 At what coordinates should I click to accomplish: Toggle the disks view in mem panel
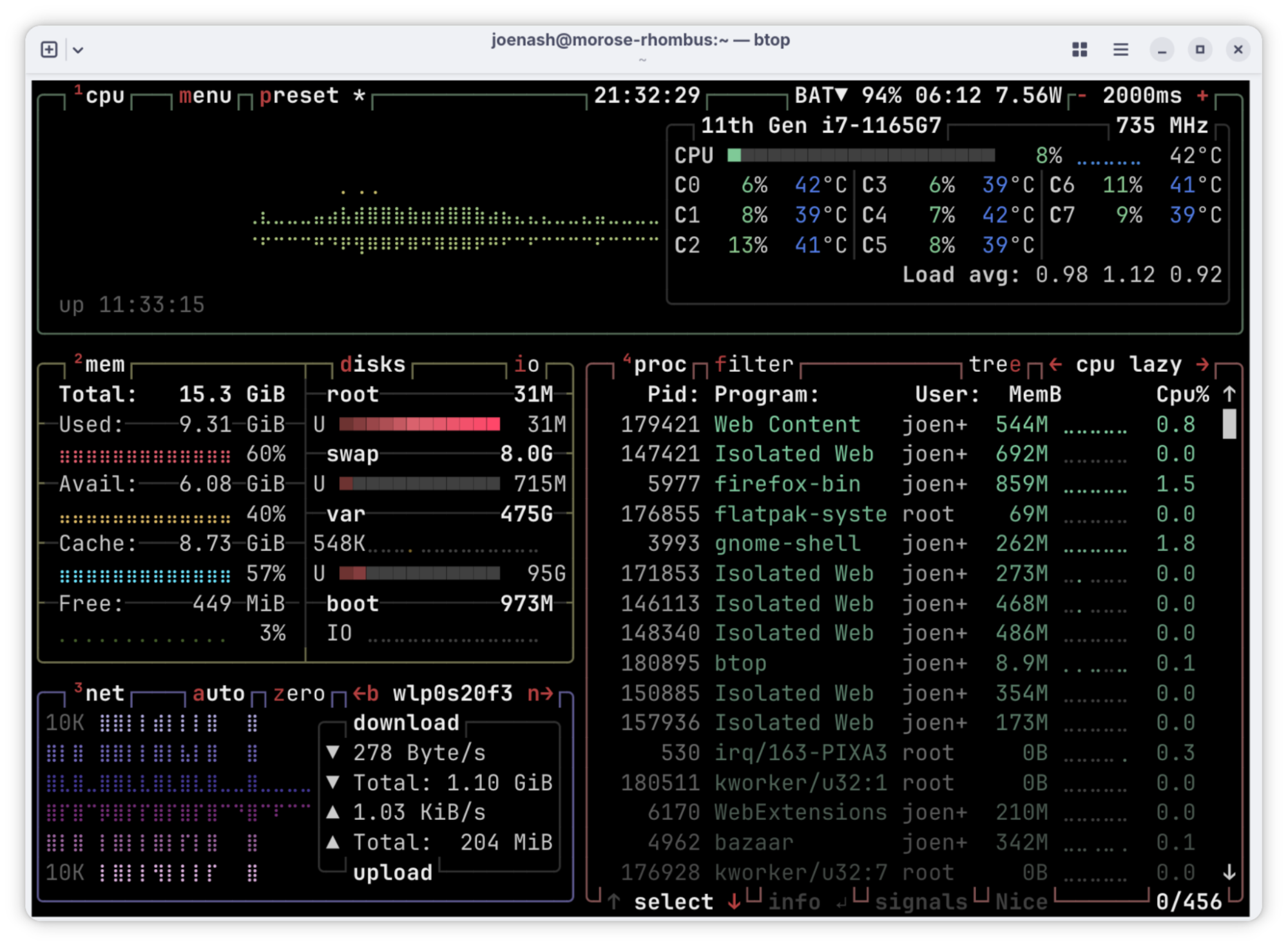point(372,365)
